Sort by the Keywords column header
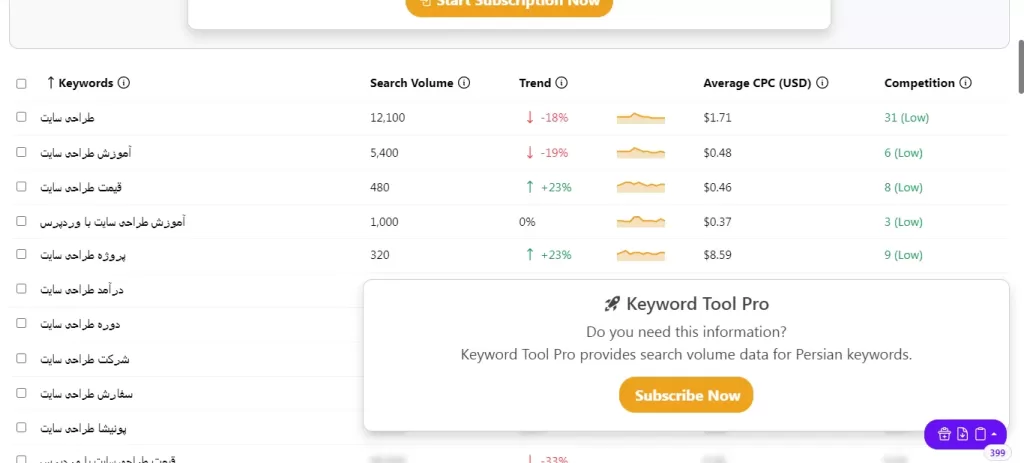This screenshot has height=463, width=1024. coord(85,83)
